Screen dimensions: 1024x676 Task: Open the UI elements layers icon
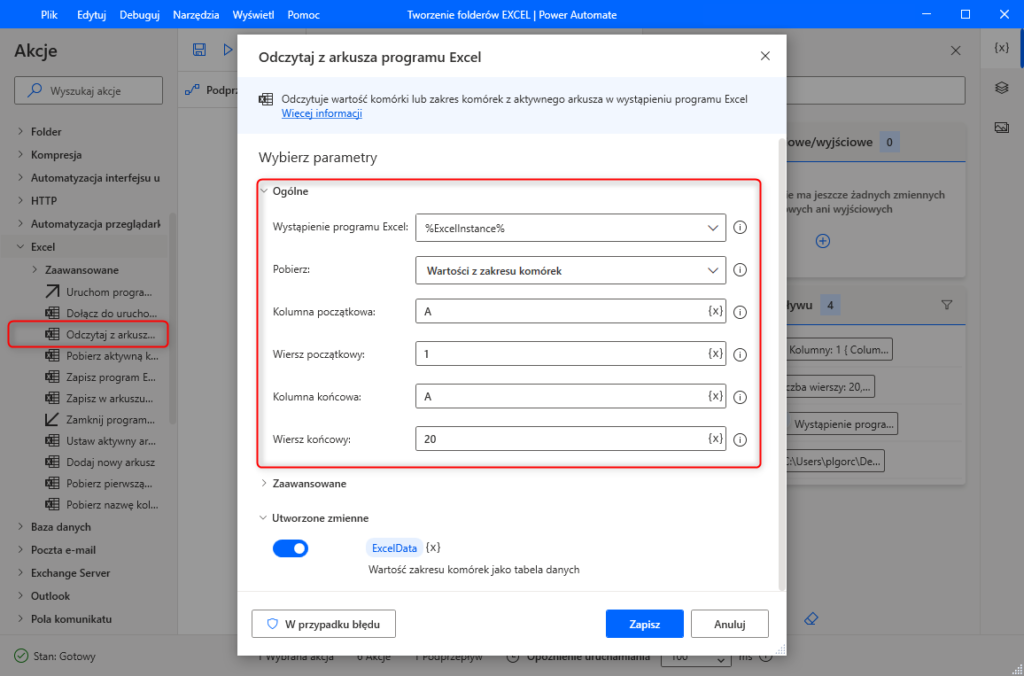click(x=1000, y=88)
